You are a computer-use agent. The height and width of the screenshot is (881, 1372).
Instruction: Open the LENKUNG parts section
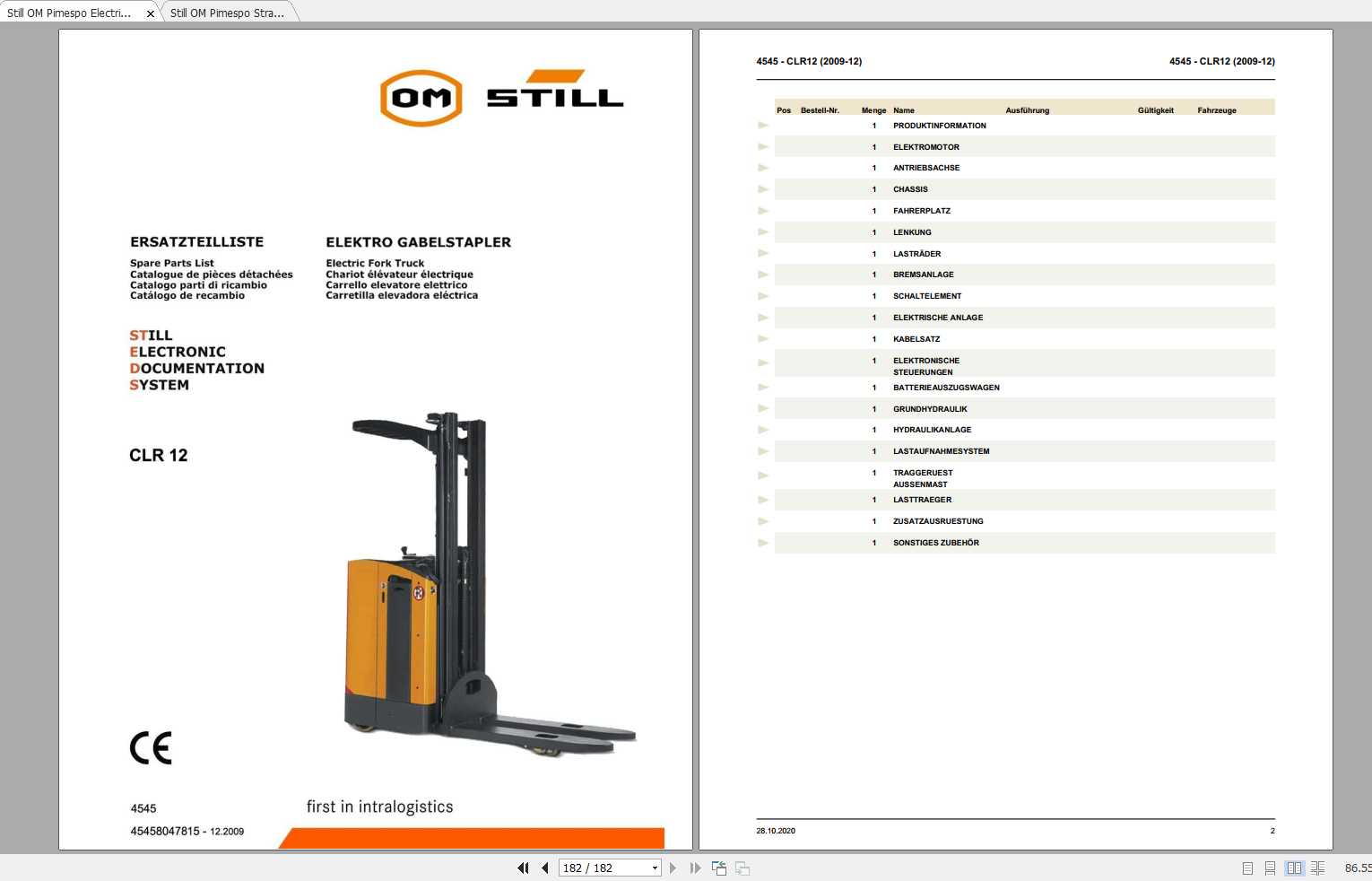point(763,231)
